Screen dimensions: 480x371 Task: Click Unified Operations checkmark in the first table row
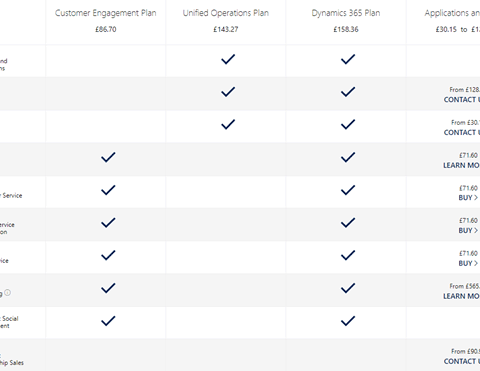click(x=228, y=59)
